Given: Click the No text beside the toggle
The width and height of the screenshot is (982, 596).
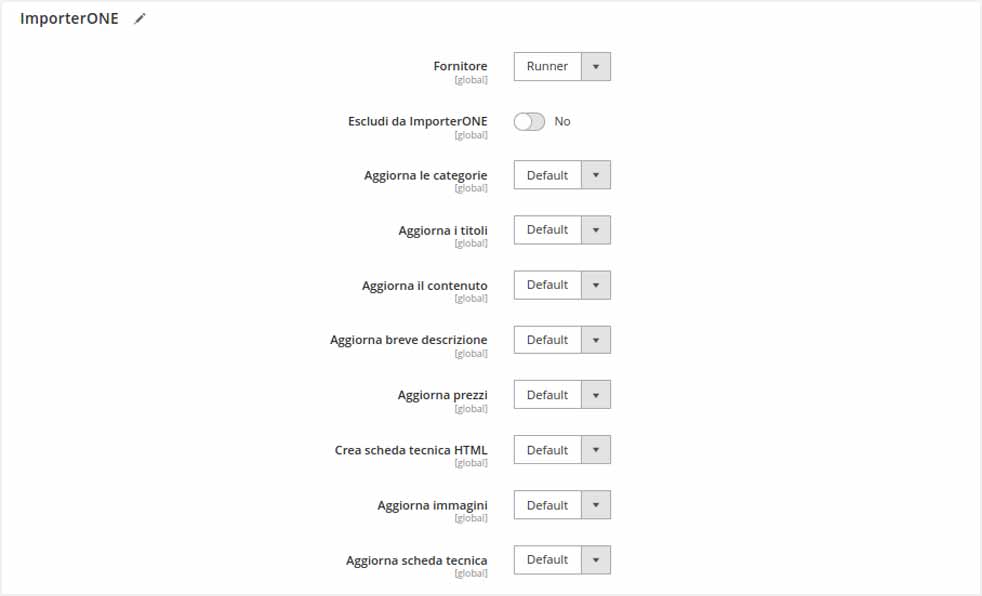Looking at the screenshot, I should click(x=562, y=121).
